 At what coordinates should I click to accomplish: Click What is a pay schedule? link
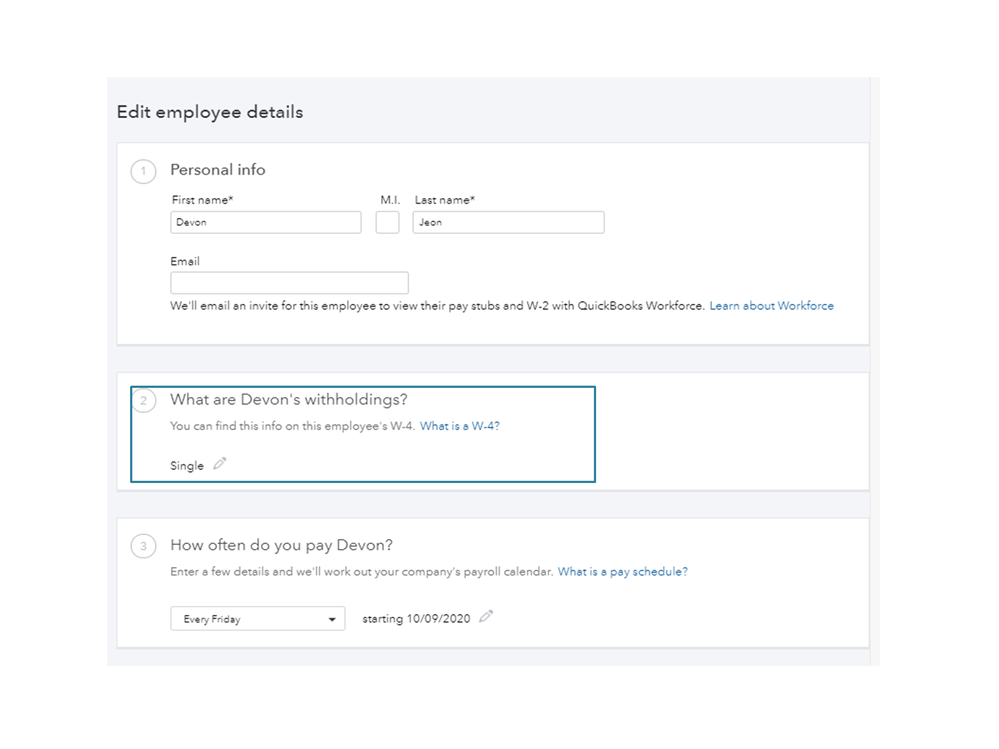tap(622, 572)
